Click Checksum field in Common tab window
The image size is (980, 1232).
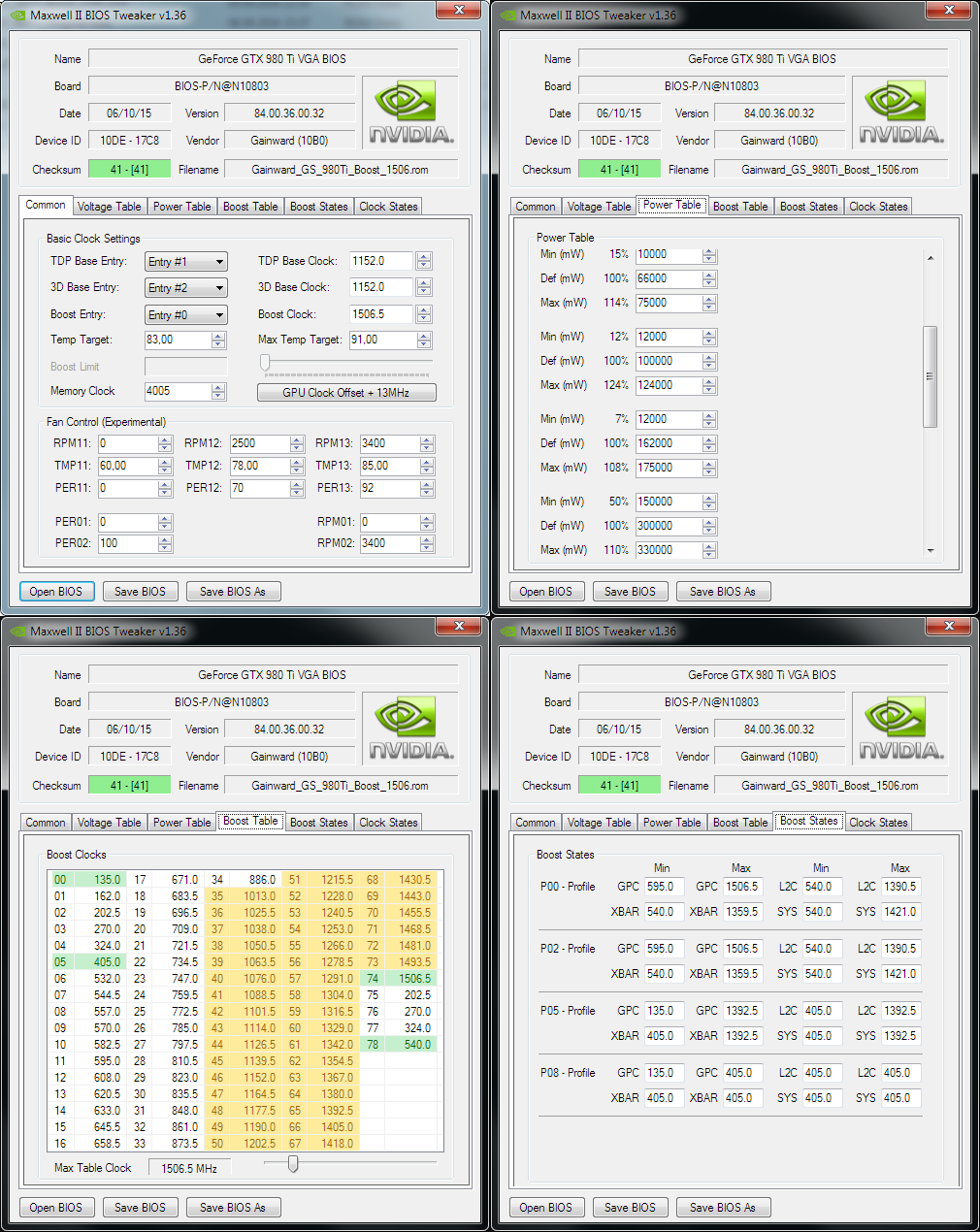coord(129,170)
